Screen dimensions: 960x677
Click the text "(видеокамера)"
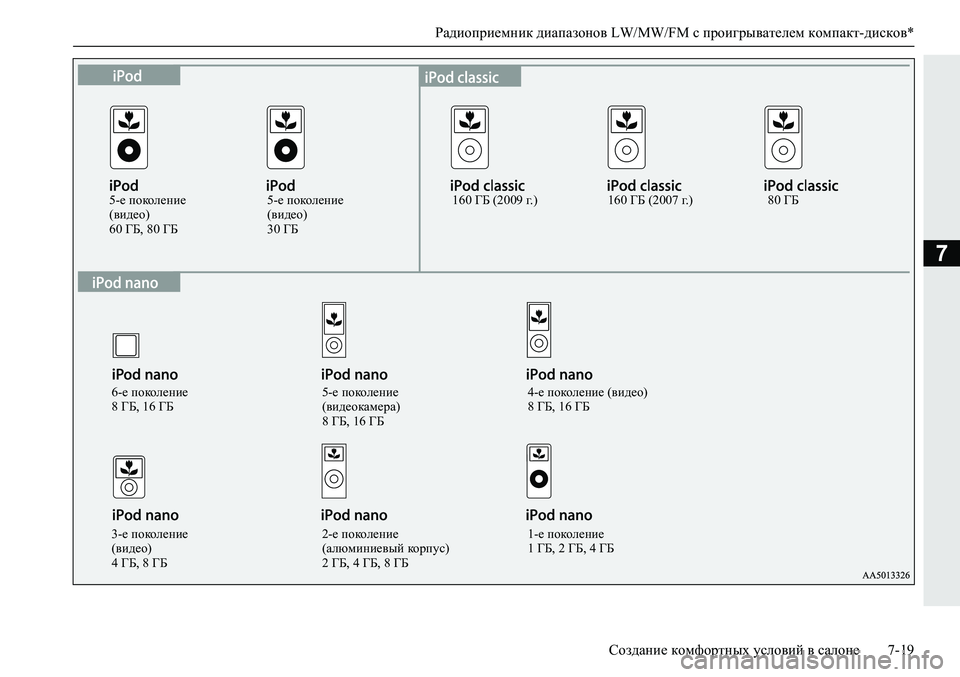tap(361, 407)
